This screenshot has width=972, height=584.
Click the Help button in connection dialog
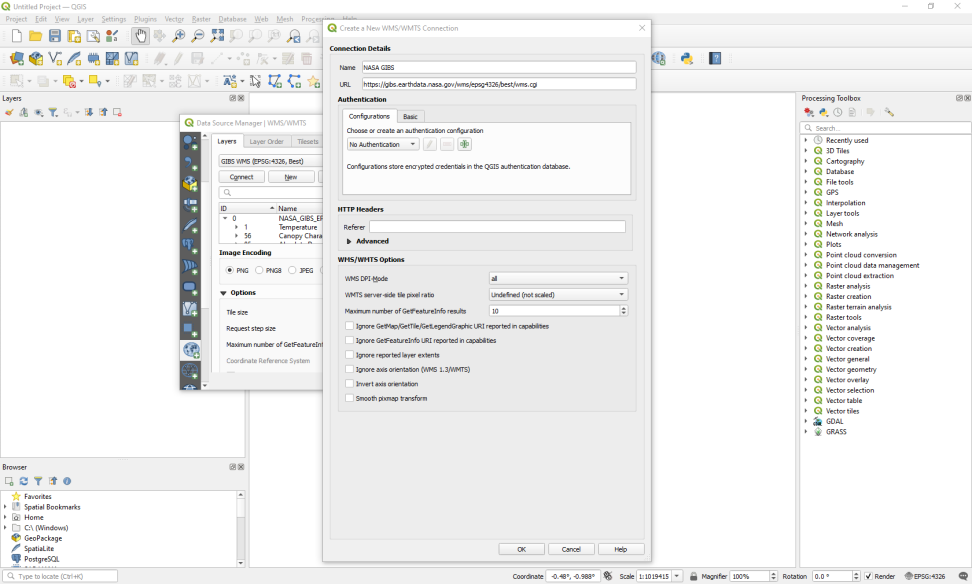coord(621,549)
